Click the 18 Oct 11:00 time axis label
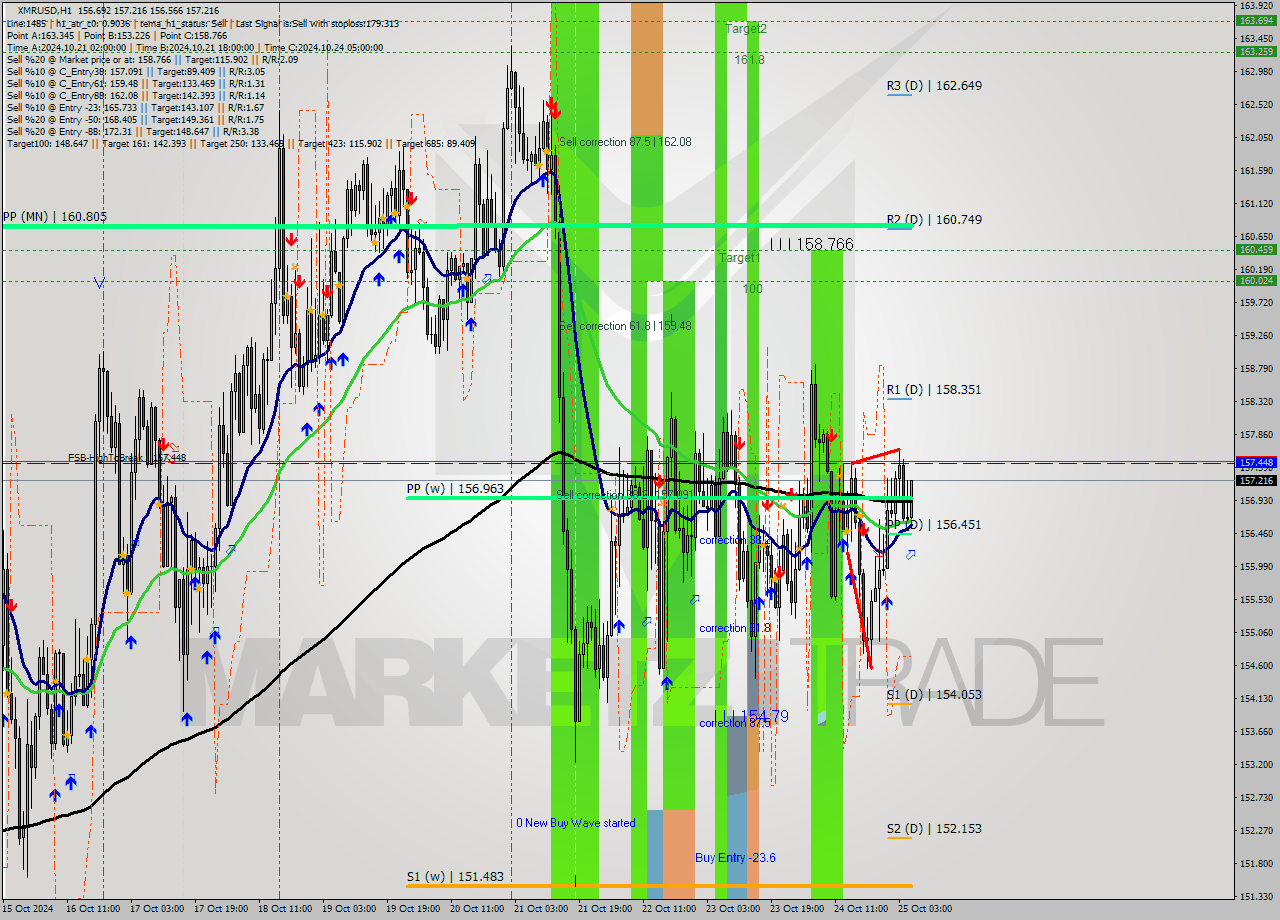This screenshot has width=1280, height=920. coord(284,909)
